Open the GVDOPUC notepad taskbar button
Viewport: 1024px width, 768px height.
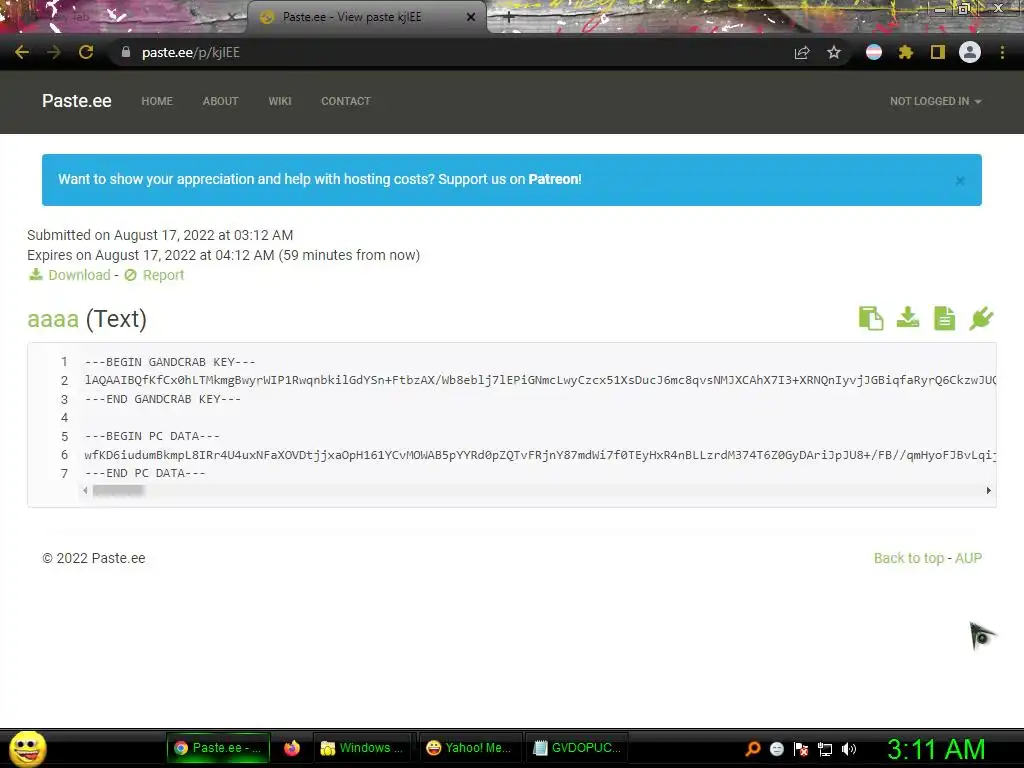(577, 748)
